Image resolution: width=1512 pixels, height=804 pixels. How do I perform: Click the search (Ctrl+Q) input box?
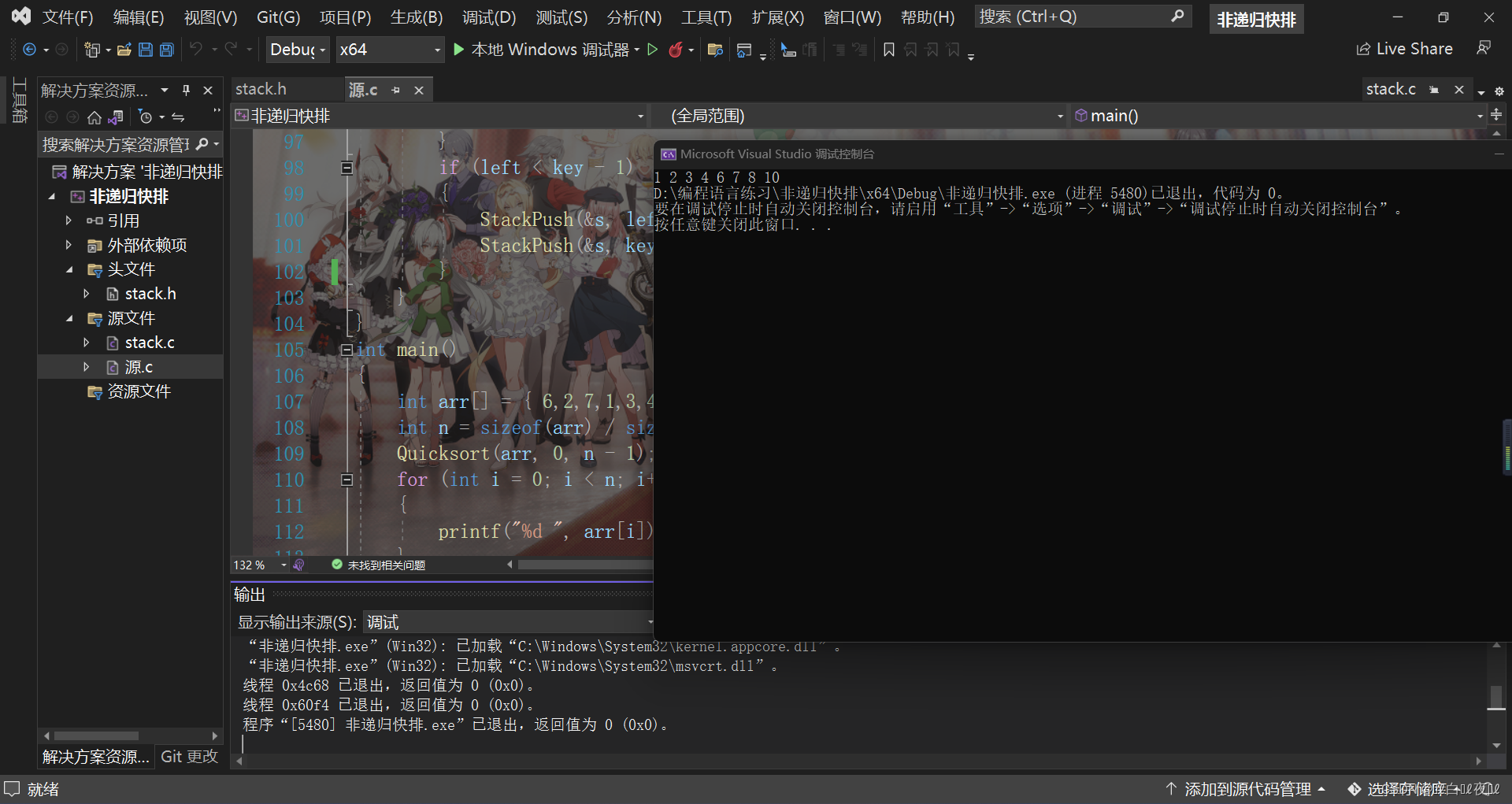1082,17
